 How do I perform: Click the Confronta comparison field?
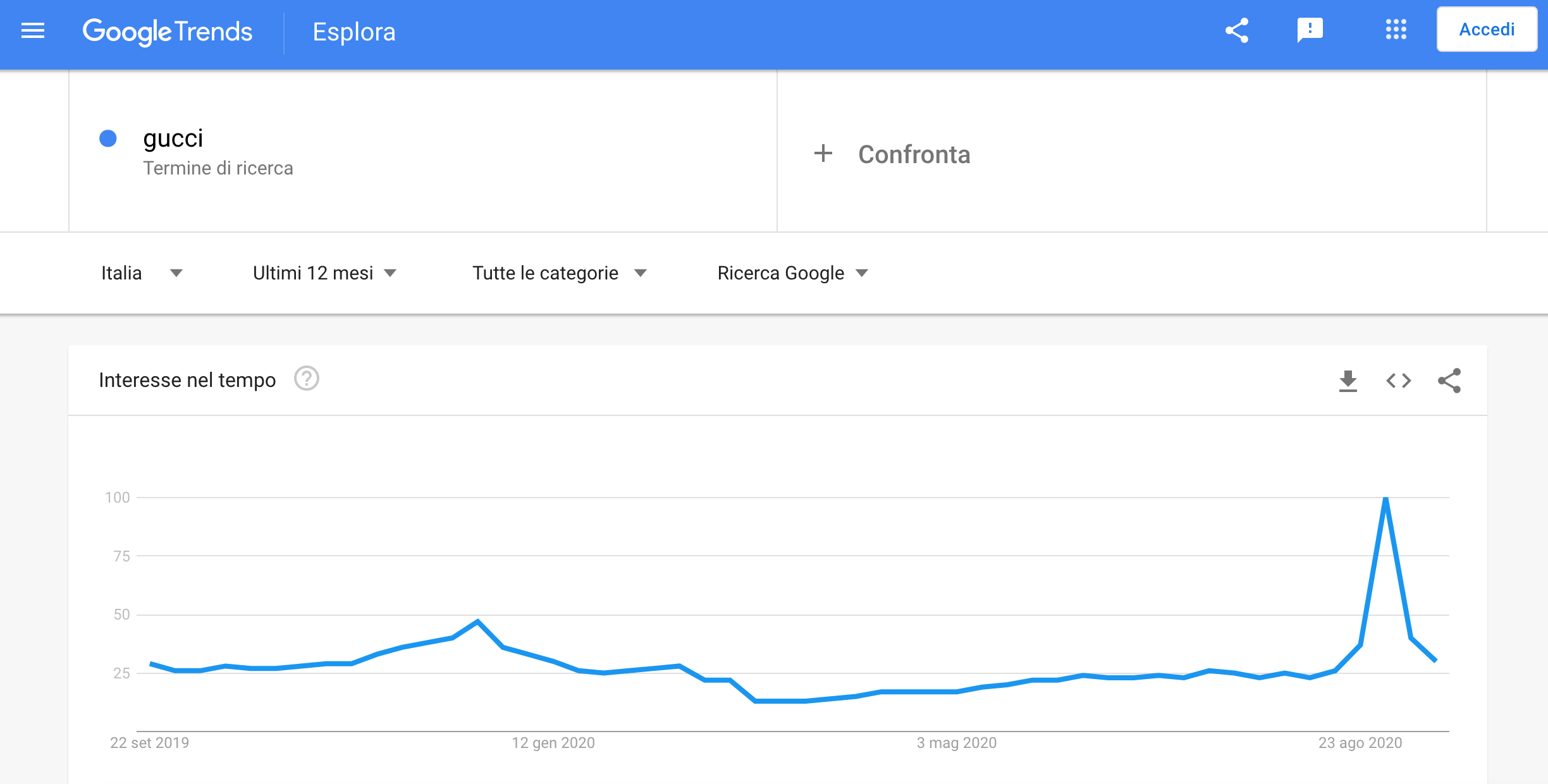(x=914, y=154)
